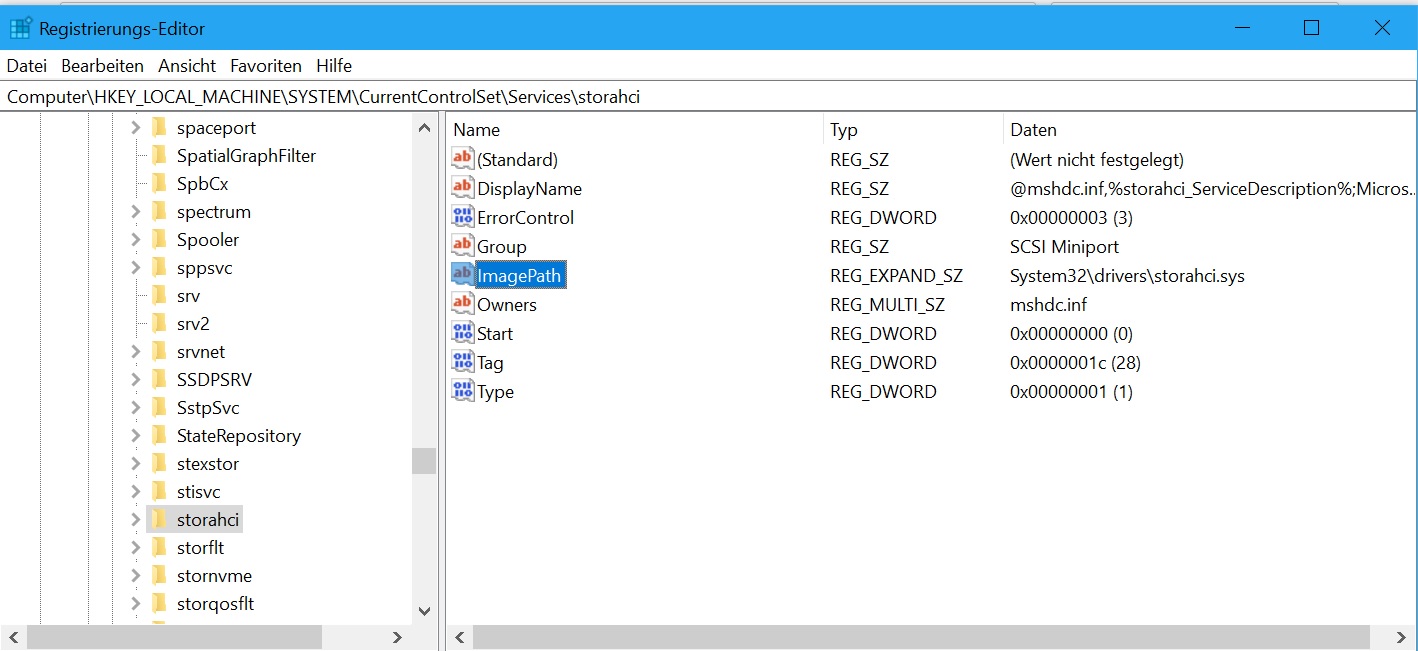
Task: Select the spaceport folder icon
Action: [158, 128]
